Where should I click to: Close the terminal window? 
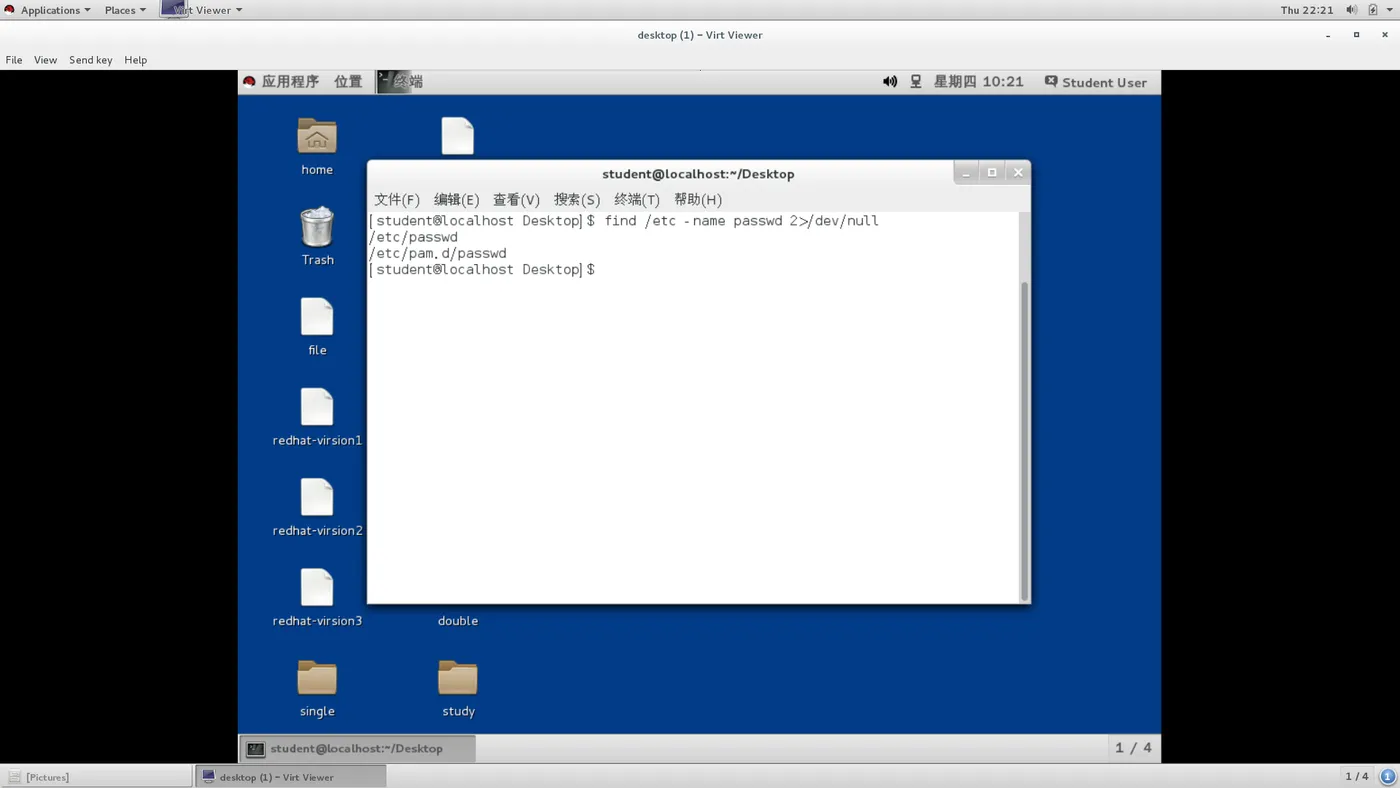point(1018,173)
